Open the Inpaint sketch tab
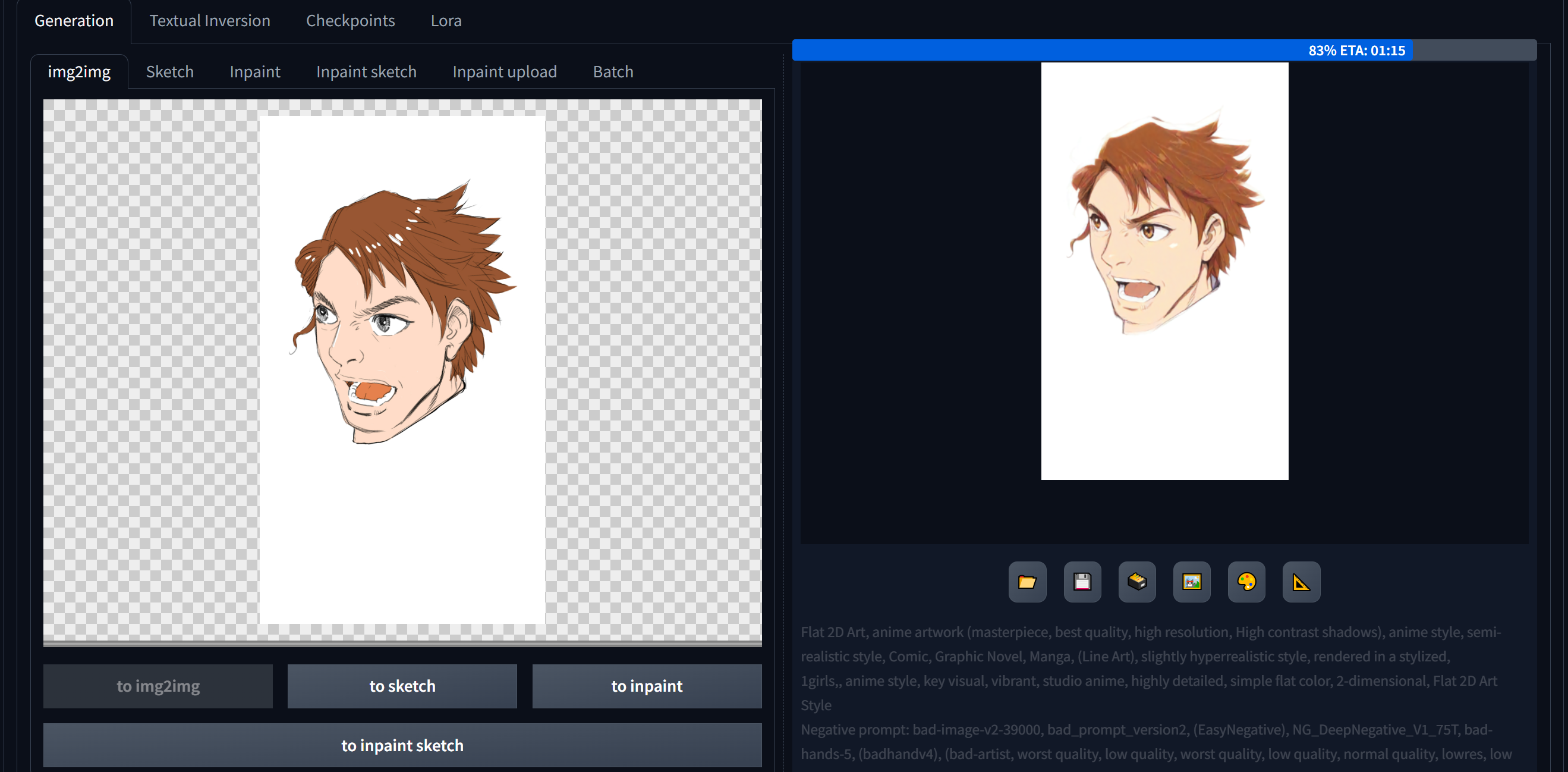Screen dimensions: 1568x772 click(366, 72)
